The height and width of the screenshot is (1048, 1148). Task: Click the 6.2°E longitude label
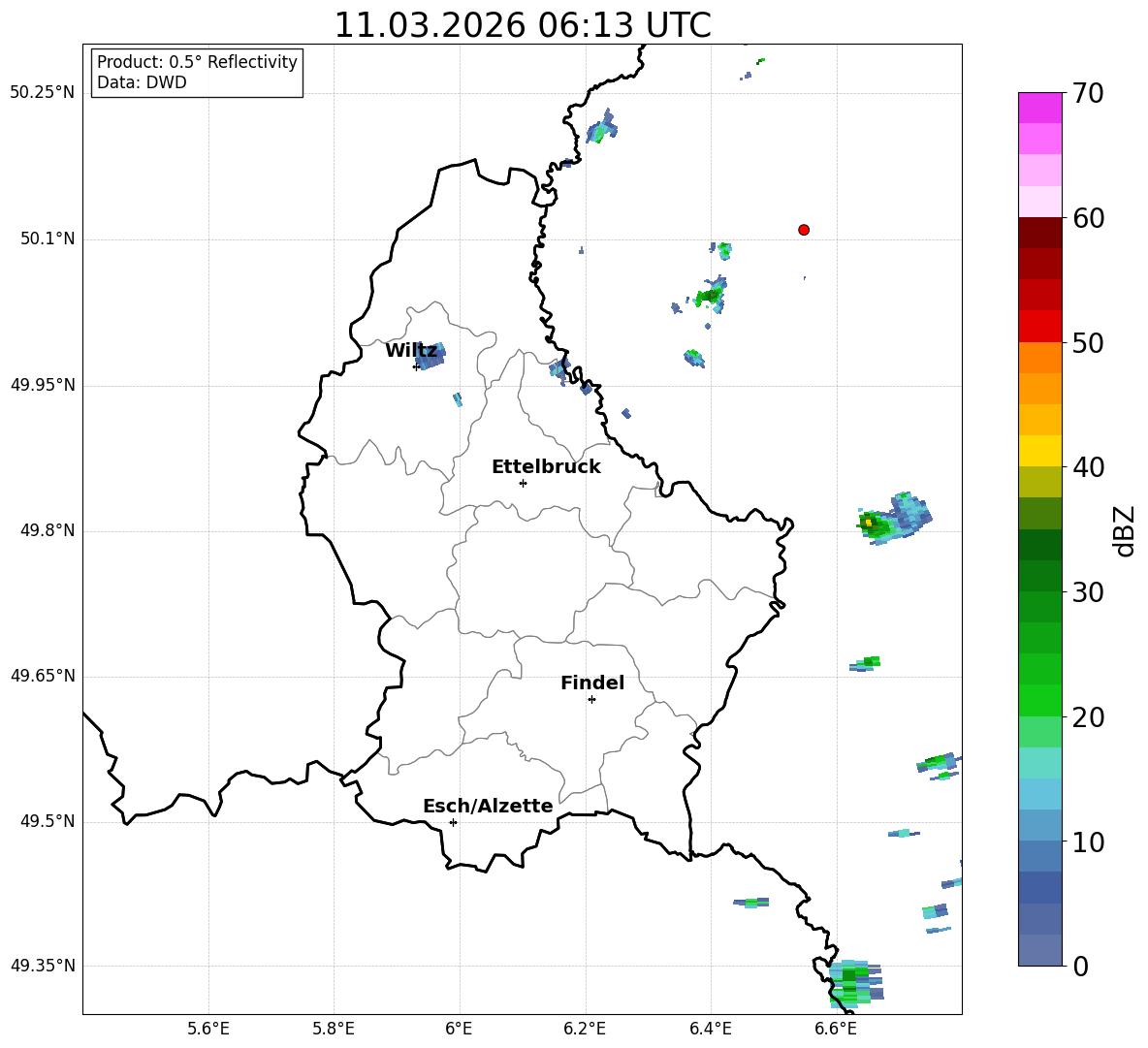585,1029
